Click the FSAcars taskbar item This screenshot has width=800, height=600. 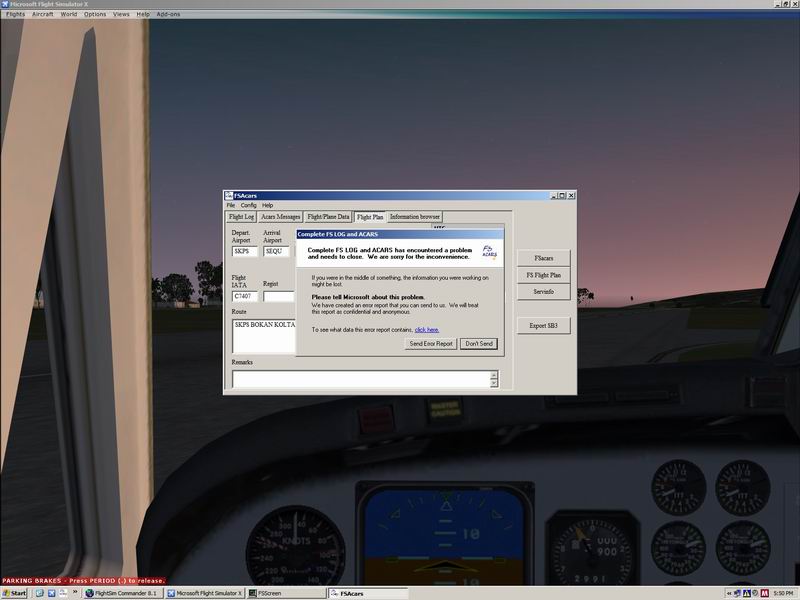(368, 593)
